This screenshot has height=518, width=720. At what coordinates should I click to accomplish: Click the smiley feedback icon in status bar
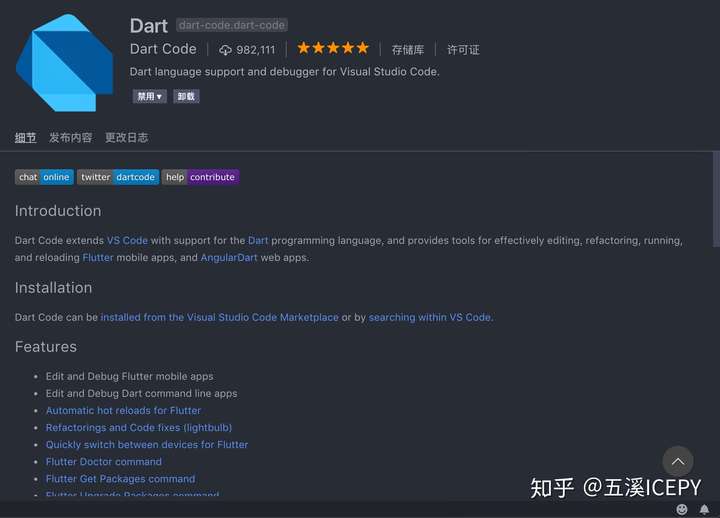(x=682, y=509)
